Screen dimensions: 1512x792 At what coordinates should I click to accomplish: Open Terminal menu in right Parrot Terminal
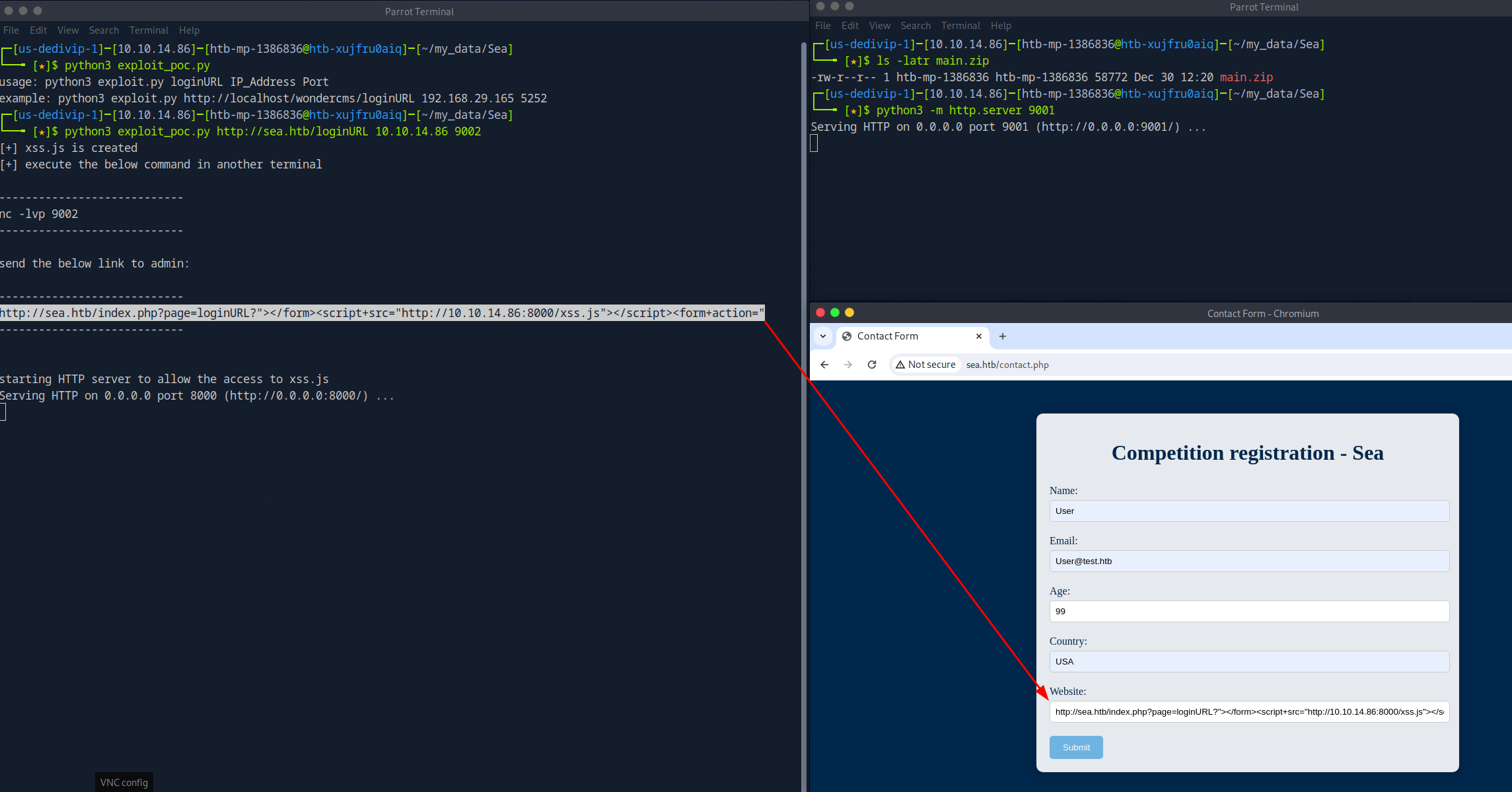point(960,26)
